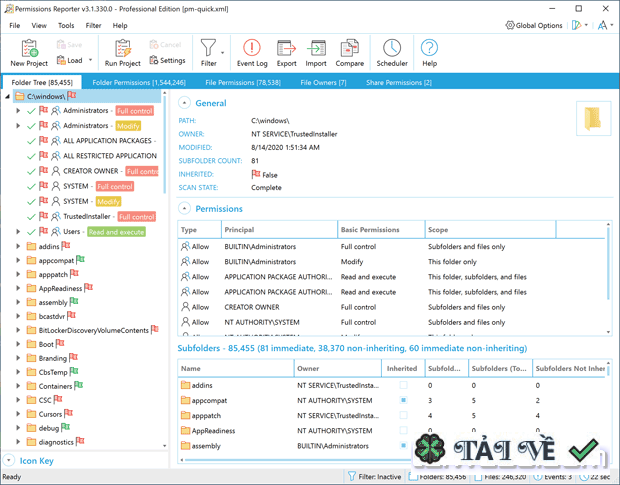Collapse the General section

[x=185, y=103]
